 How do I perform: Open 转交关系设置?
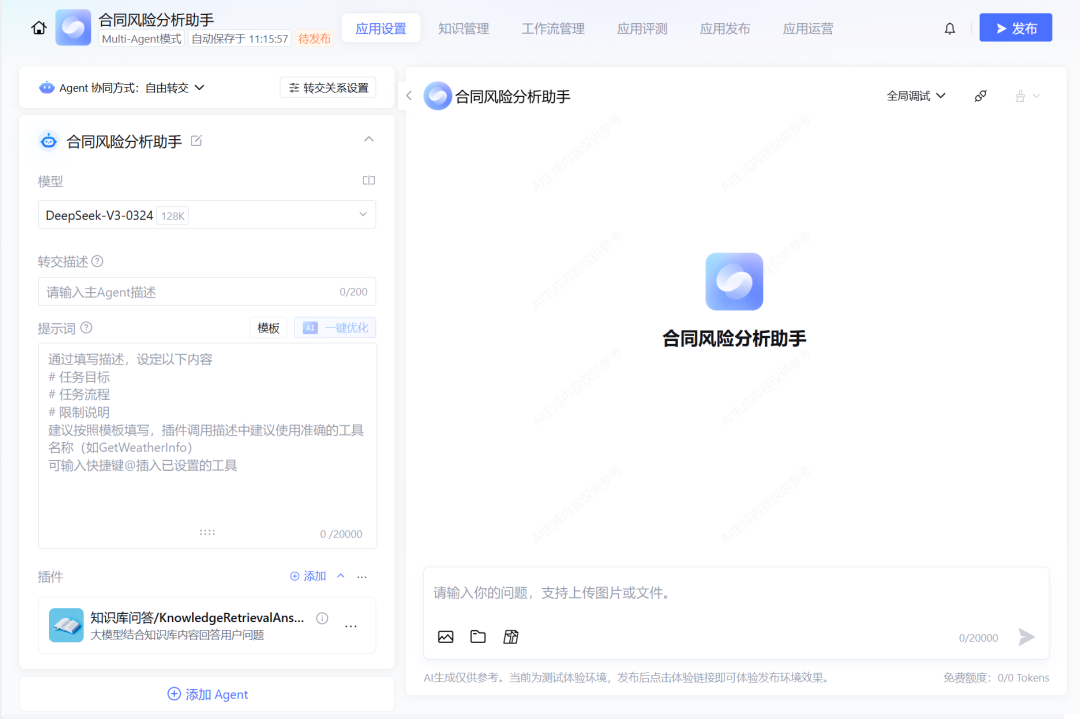pyautogui.click(x=328, y=87)
